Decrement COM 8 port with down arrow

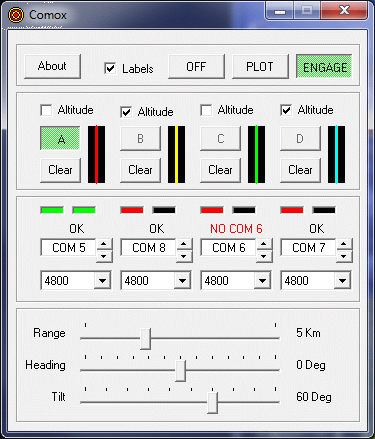[184, 256]
